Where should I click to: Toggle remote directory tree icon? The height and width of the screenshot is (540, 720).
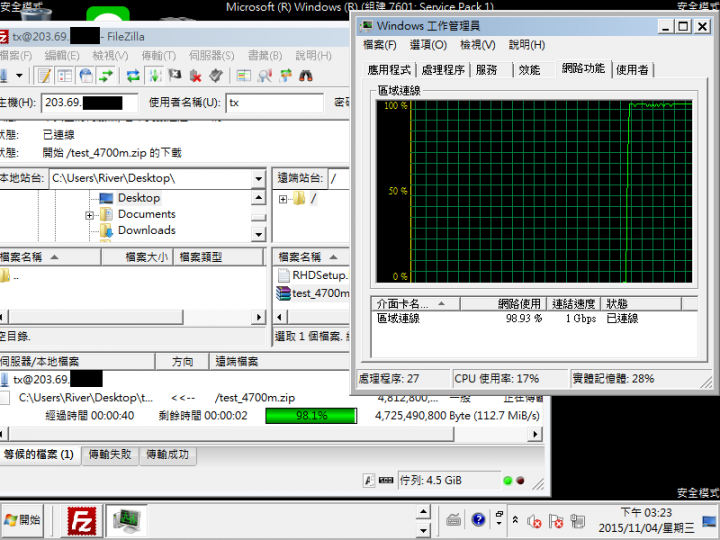(86, 75)
